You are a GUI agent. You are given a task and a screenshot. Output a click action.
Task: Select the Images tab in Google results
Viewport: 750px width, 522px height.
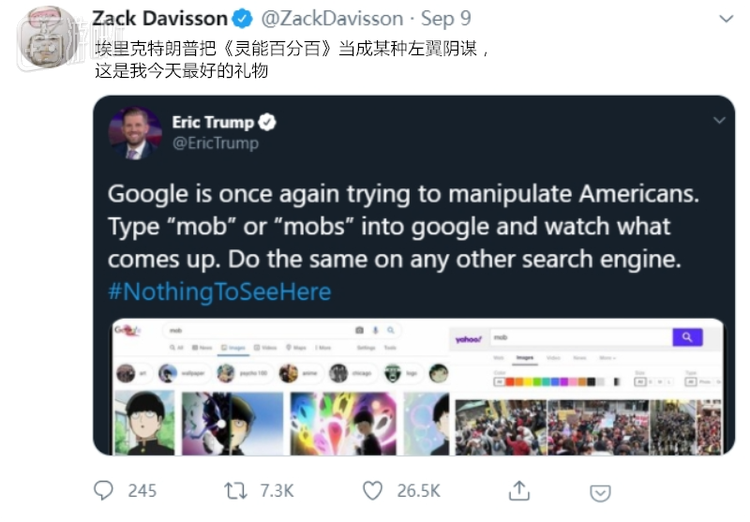coord(234,348)
